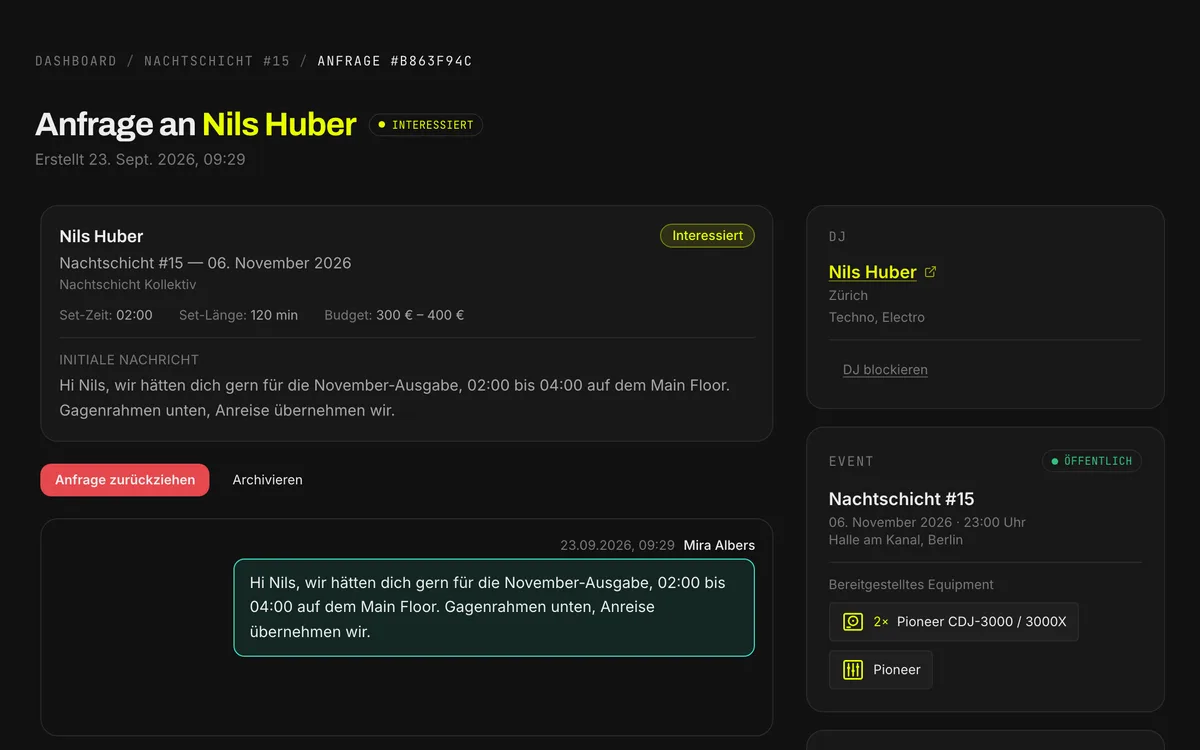Image resolution: width=1200 pixels, height=750 pixels.
Task: Click Halle am Kanal, Berlin venue text
Action: (896, 540)
